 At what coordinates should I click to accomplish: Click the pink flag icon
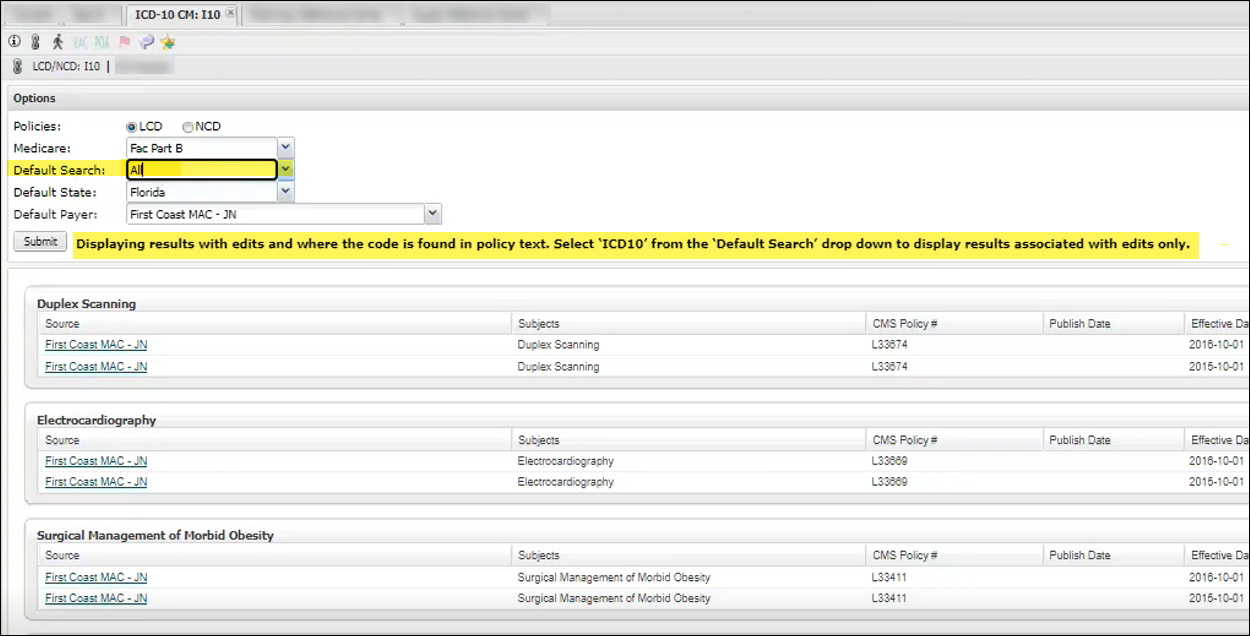click(x=125, y=42)
